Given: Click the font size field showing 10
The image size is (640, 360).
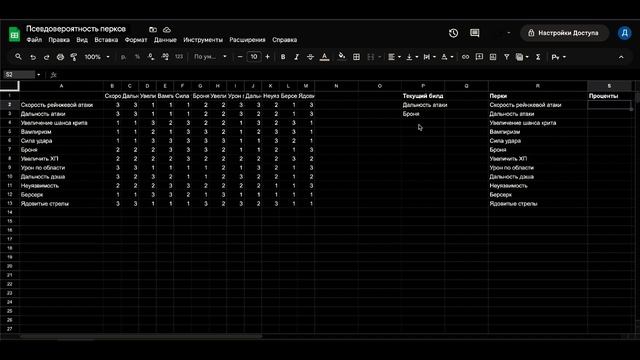Looking at the screenshot, I should point(254,57).
